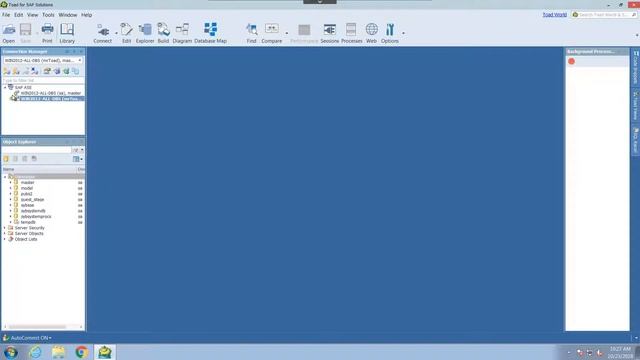
Task: Select the (sa), master connection entry
Action: pyautogui.click(x=51, y=93)
